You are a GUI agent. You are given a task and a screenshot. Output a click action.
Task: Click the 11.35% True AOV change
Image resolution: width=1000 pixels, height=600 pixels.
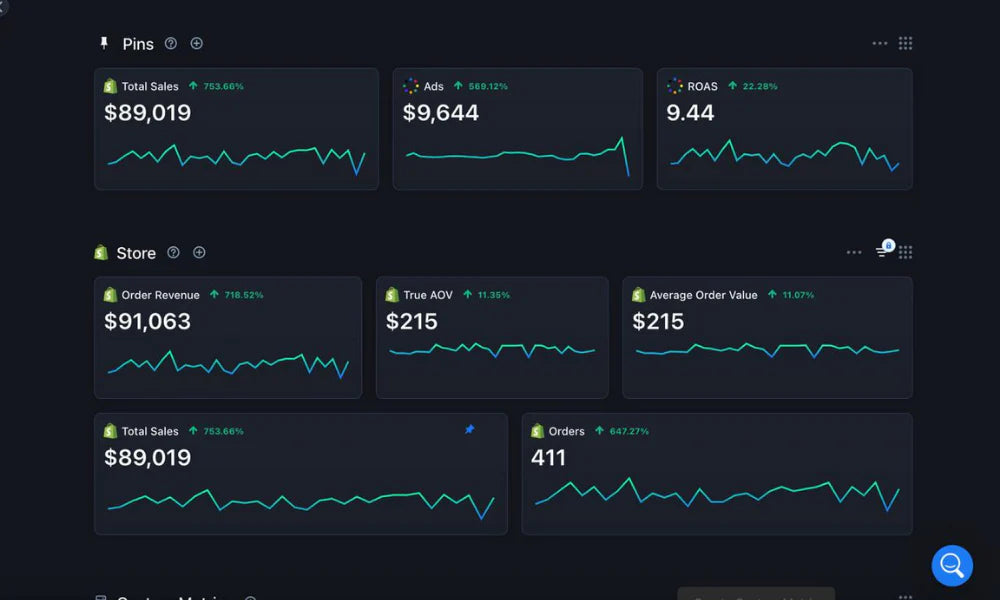pyautogui.click(x=487, y=295)
